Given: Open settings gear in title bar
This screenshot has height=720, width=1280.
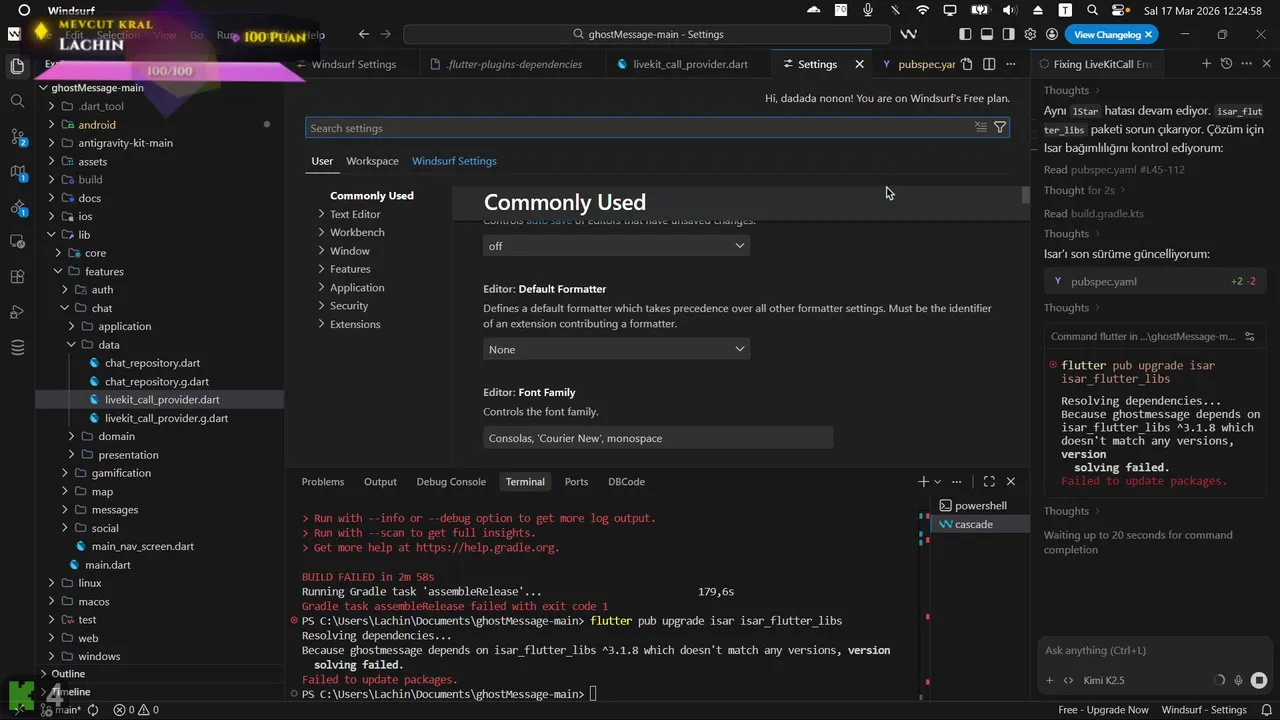Looking at the screenshot, I should pos(1030,34).
